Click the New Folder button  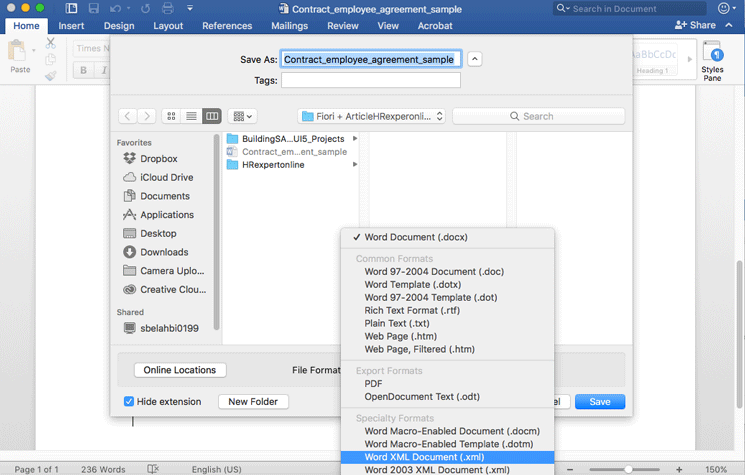click(253, 401)
